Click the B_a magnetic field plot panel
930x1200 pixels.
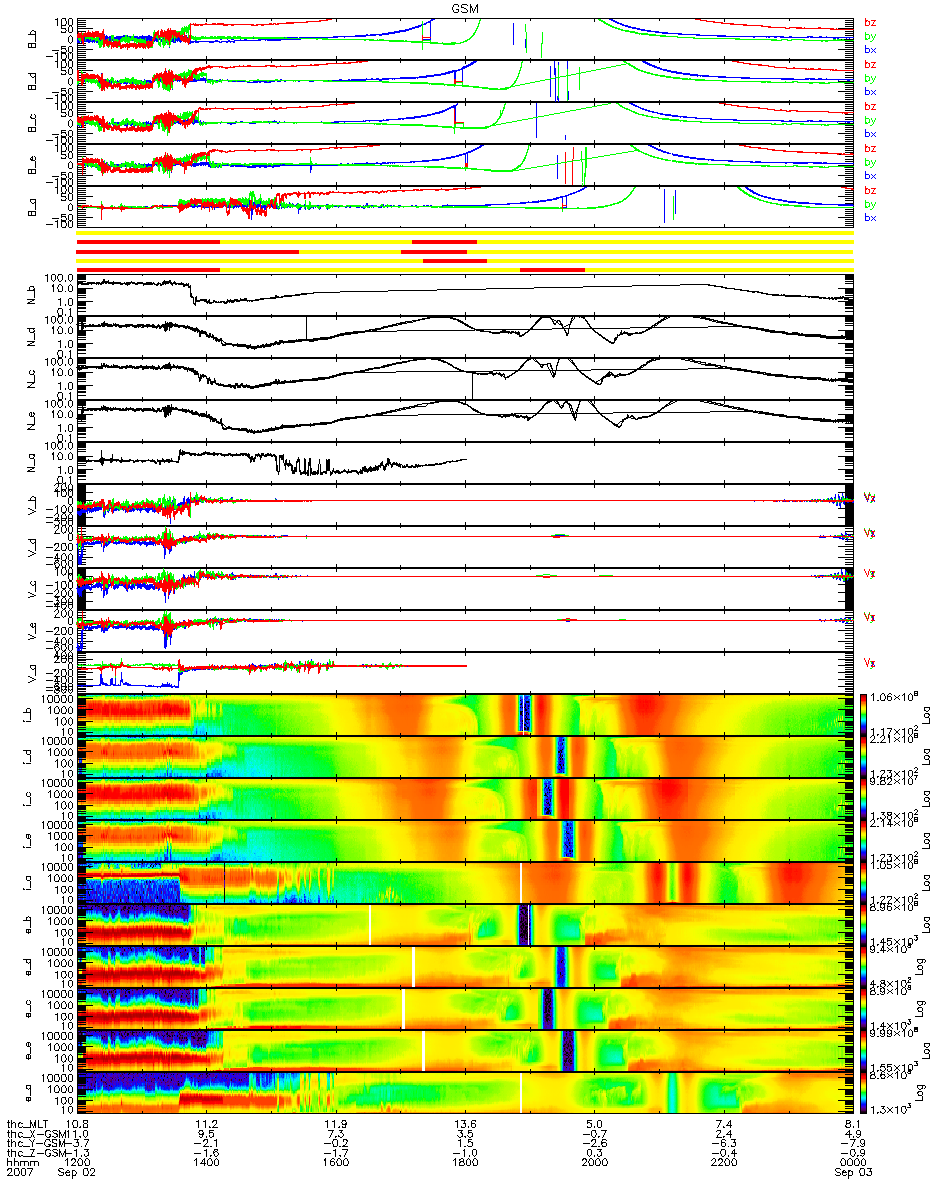click(464, 206)
